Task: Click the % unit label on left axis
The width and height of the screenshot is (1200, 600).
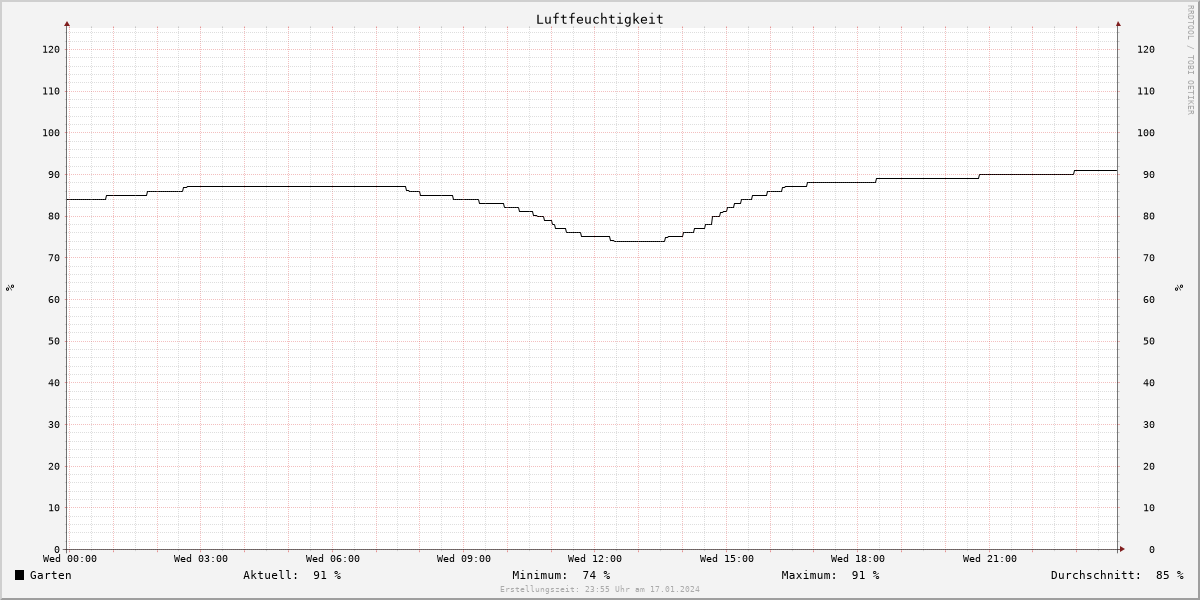Action: pyautogui.click(x=10, y=287)
